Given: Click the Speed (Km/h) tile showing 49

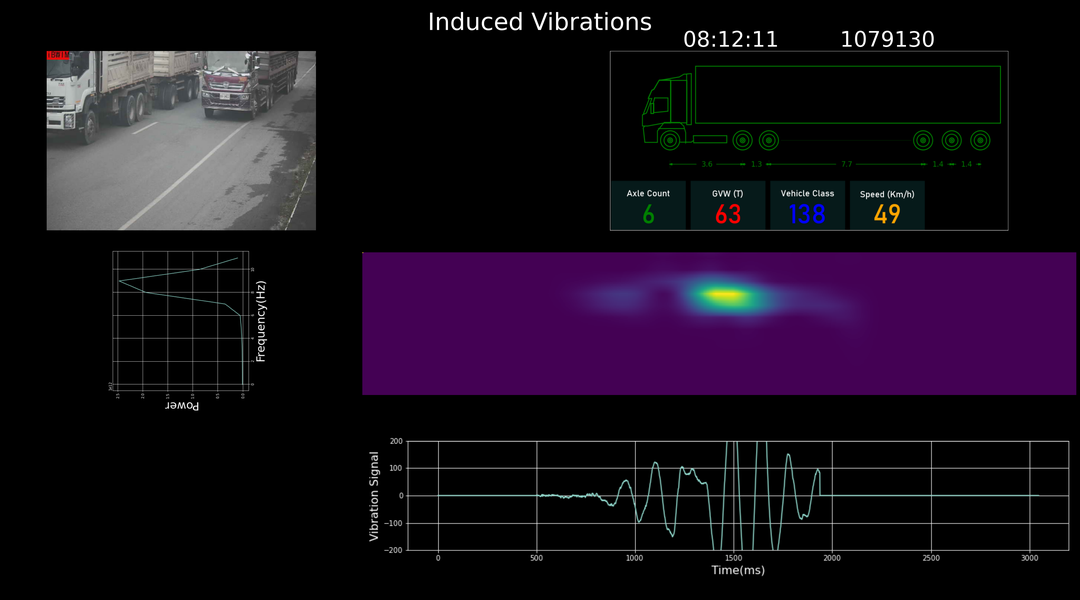Looking at the screenshot, I should [887, 205].
